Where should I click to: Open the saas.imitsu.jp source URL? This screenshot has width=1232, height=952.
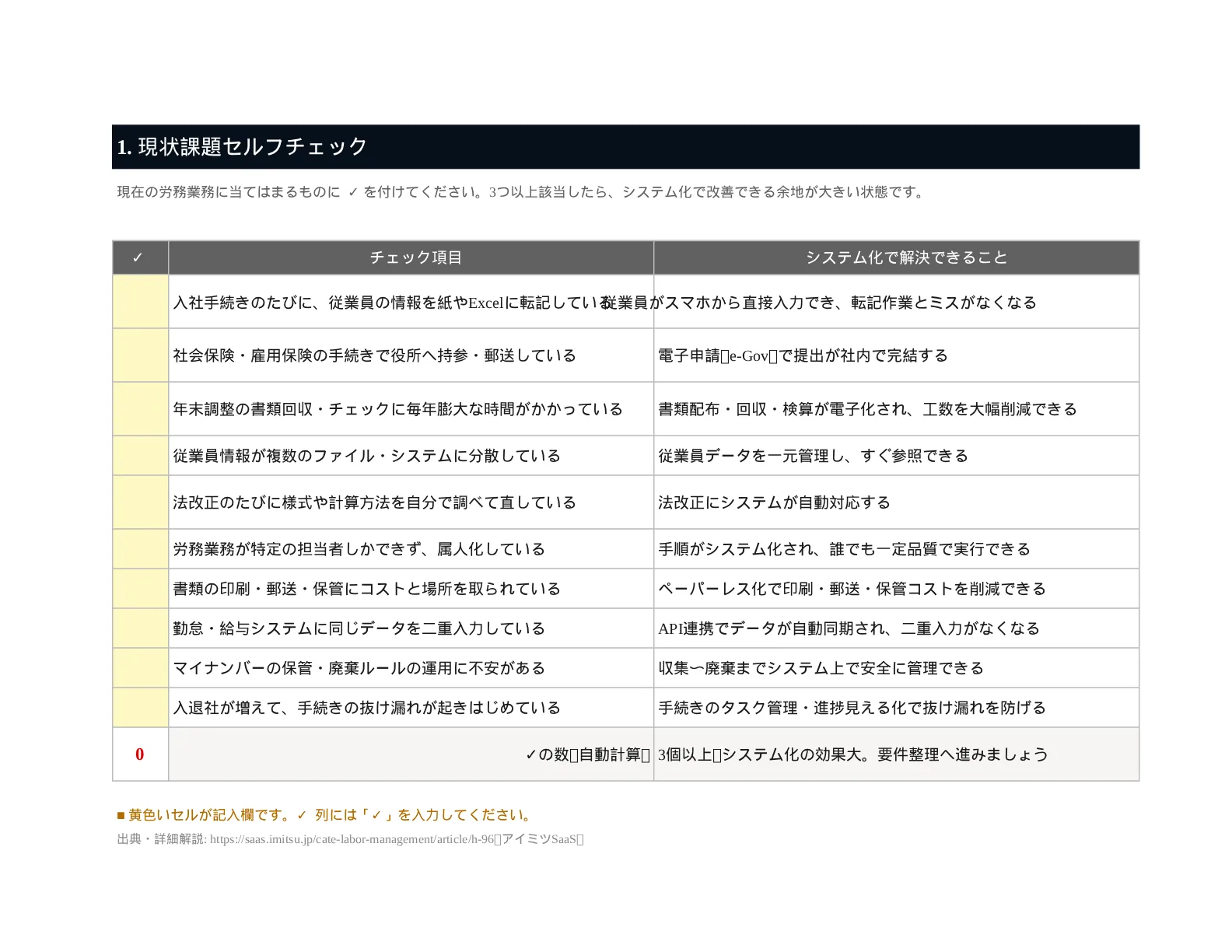[352, 839]
